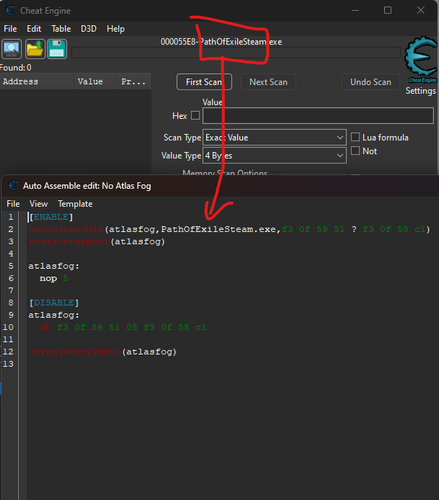Click the Value column header in results list
The image size is (439, 500).
click(x=95, y=82)
